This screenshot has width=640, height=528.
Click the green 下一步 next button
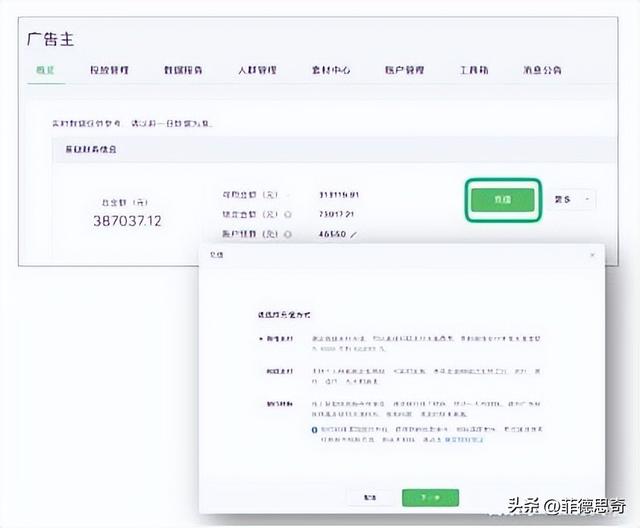coord(430,497)
